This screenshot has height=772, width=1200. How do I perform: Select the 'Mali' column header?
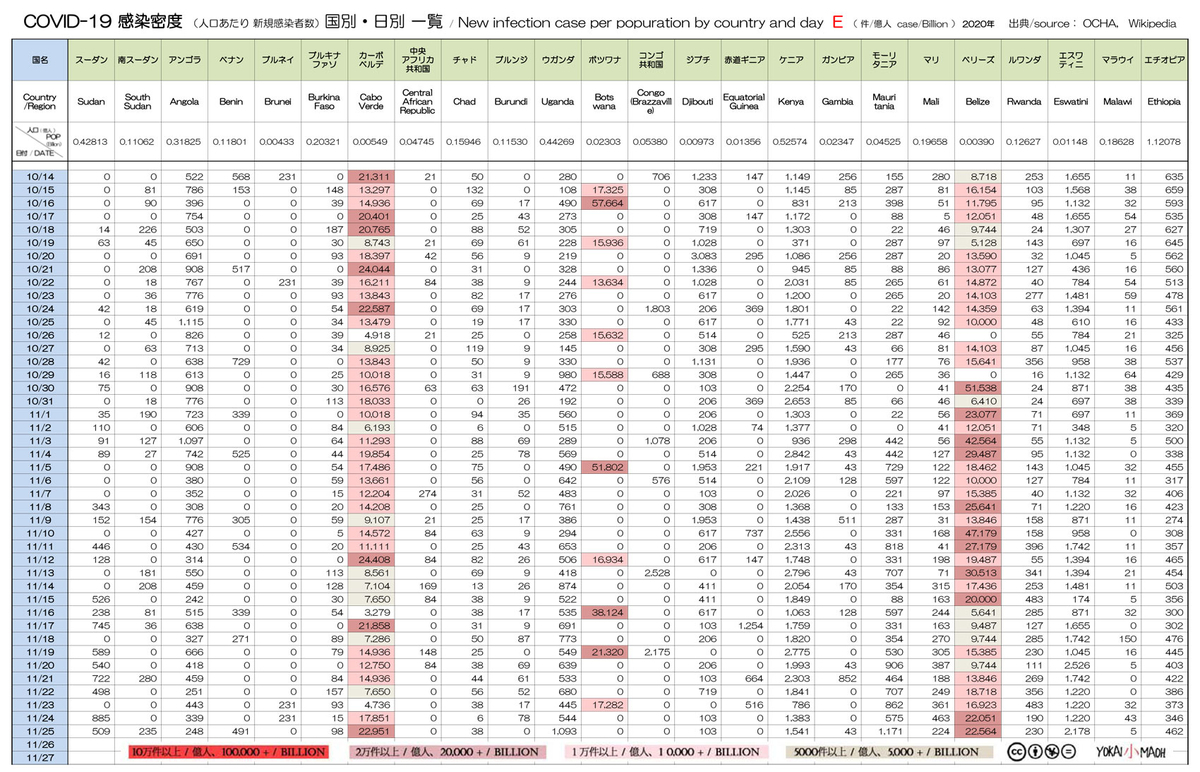click(930, 102)
